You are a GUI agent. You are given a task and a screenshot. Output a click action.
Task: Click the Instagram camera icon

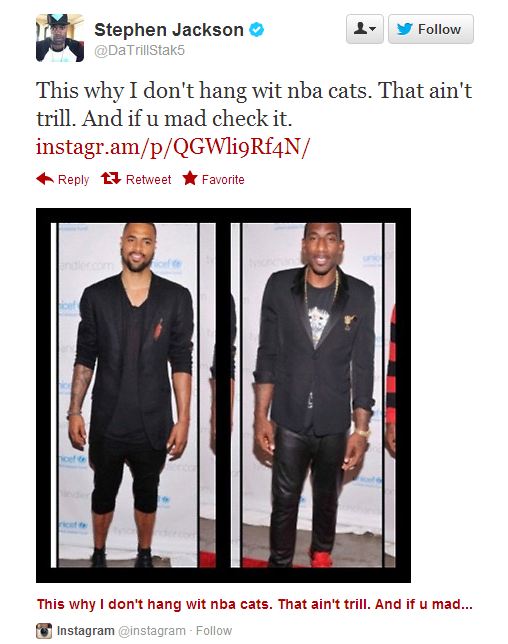(x=44, y=630)
